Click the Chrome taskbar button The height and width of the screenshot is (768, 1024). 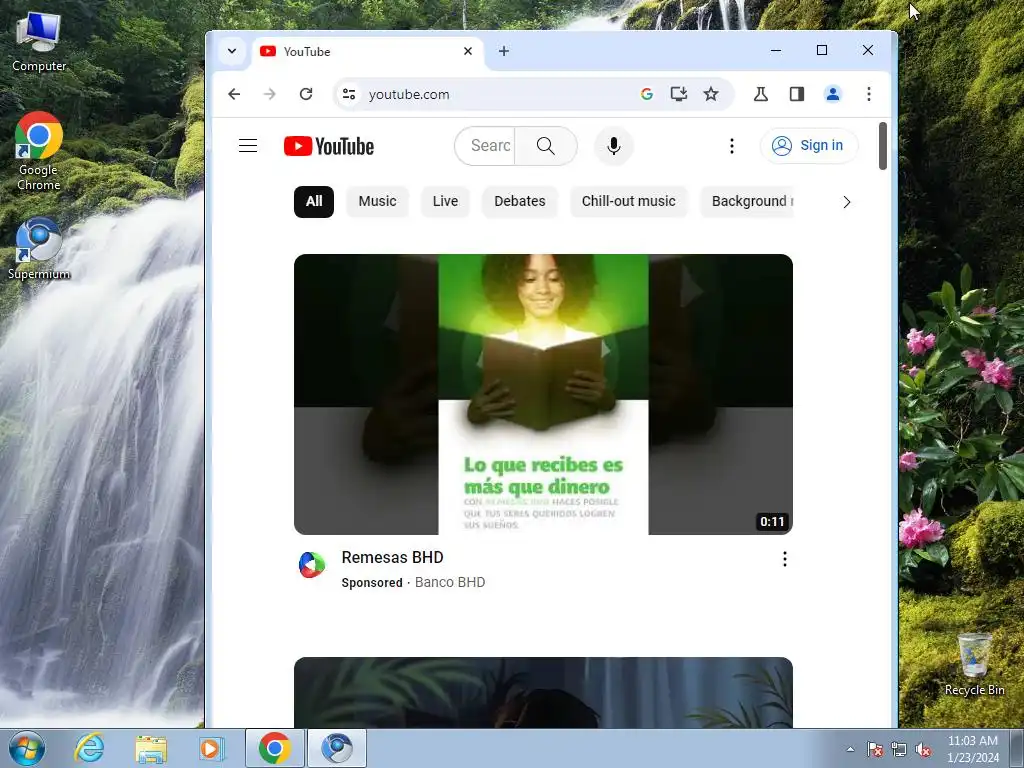pos(275,748)
